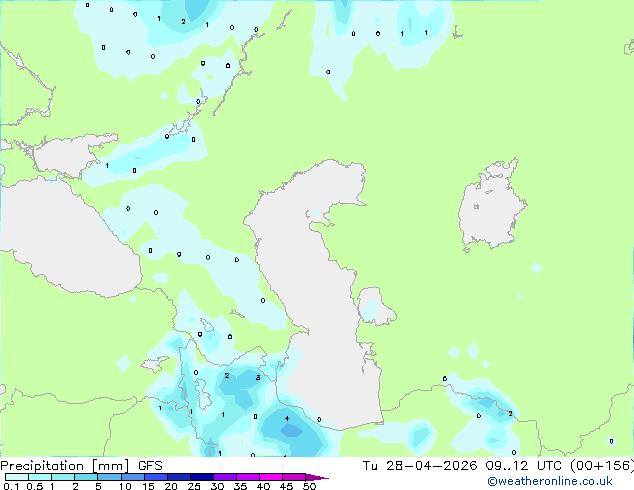Screen dimensions: 634x490
Task: Click the legend label '50'
Action: [310, 486]
